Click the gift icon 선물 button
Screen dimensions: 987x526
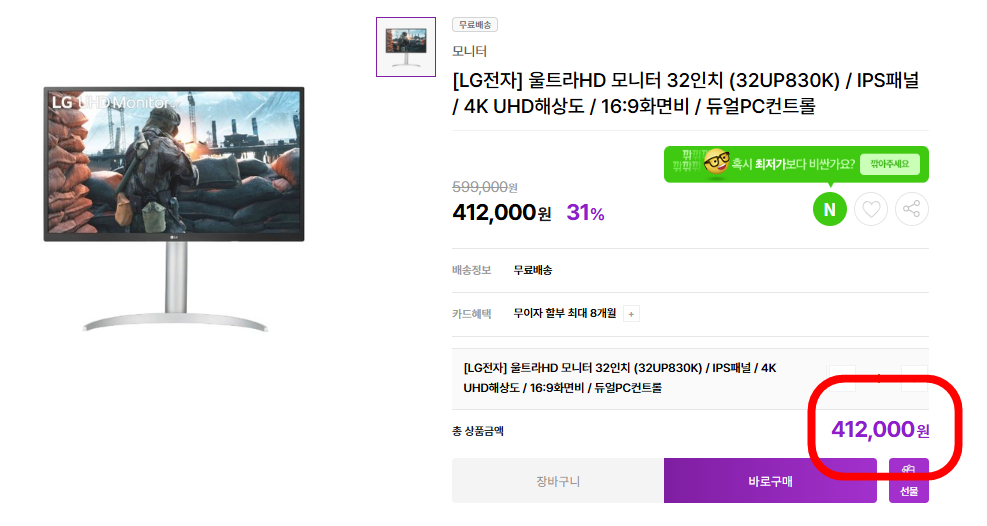pyautogui.click(x=908, y=481)
